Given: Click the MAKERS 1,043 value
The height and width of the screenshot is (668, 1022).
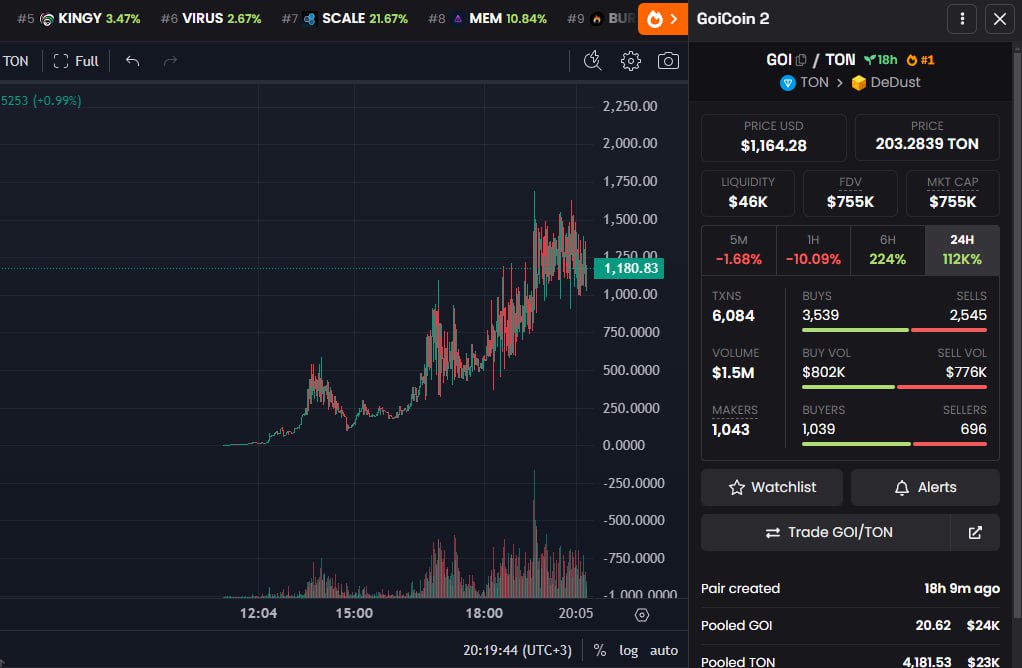Looking at the screenshot, I should click(x=731, y=430).
